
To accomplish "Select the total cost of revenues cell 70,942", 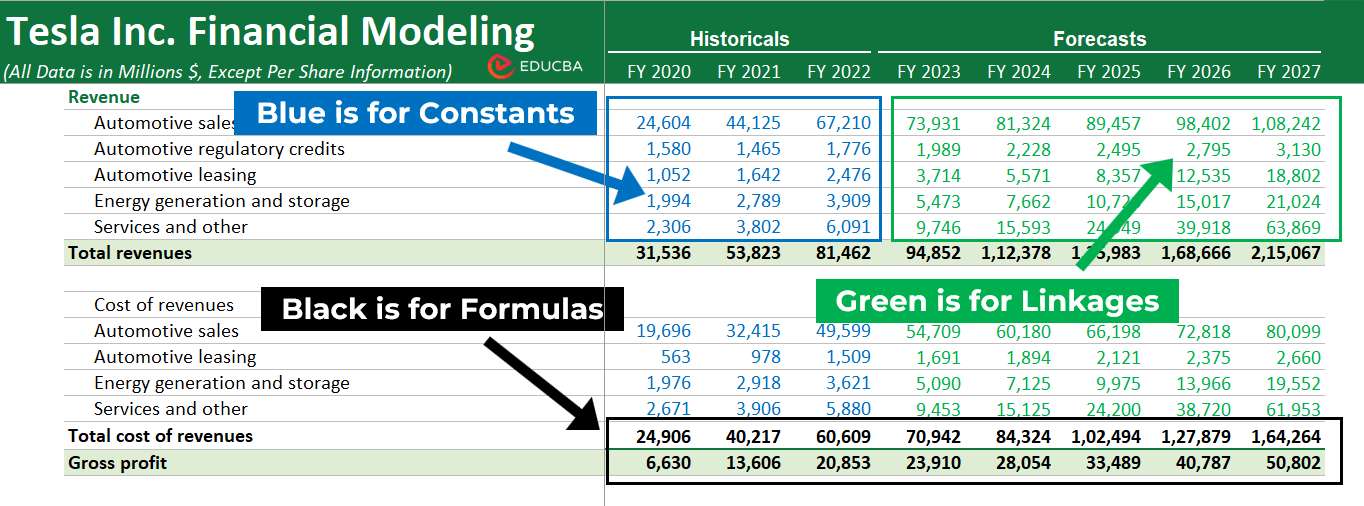I will 933,437.
